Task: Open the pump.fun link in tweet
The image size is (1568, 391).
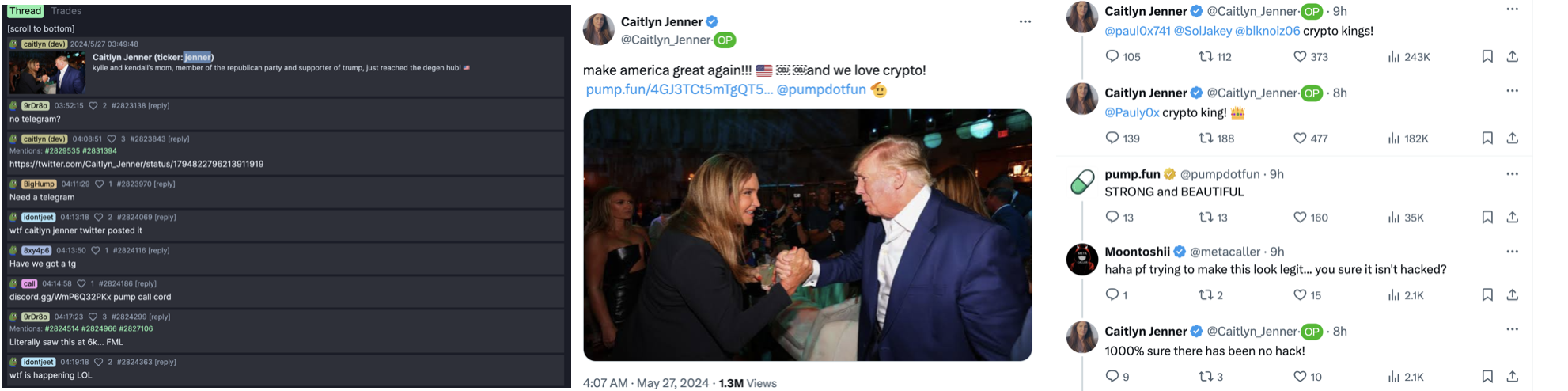Action: (x=679, y=89)
